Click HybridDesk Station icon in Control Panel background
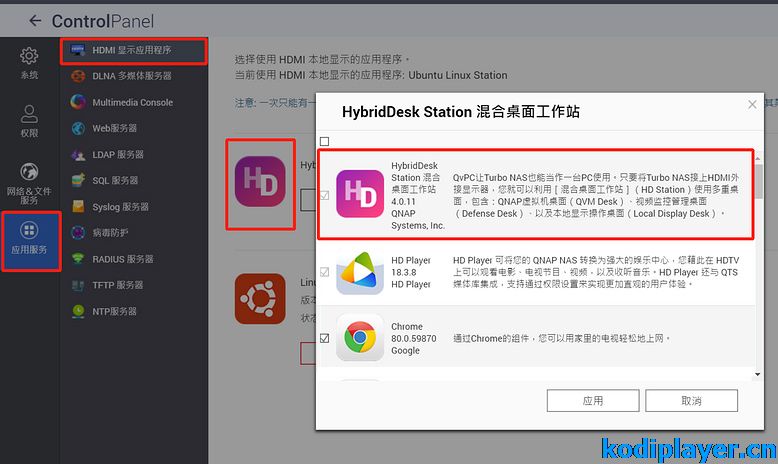Screen dimensions: 778x464 260,182
